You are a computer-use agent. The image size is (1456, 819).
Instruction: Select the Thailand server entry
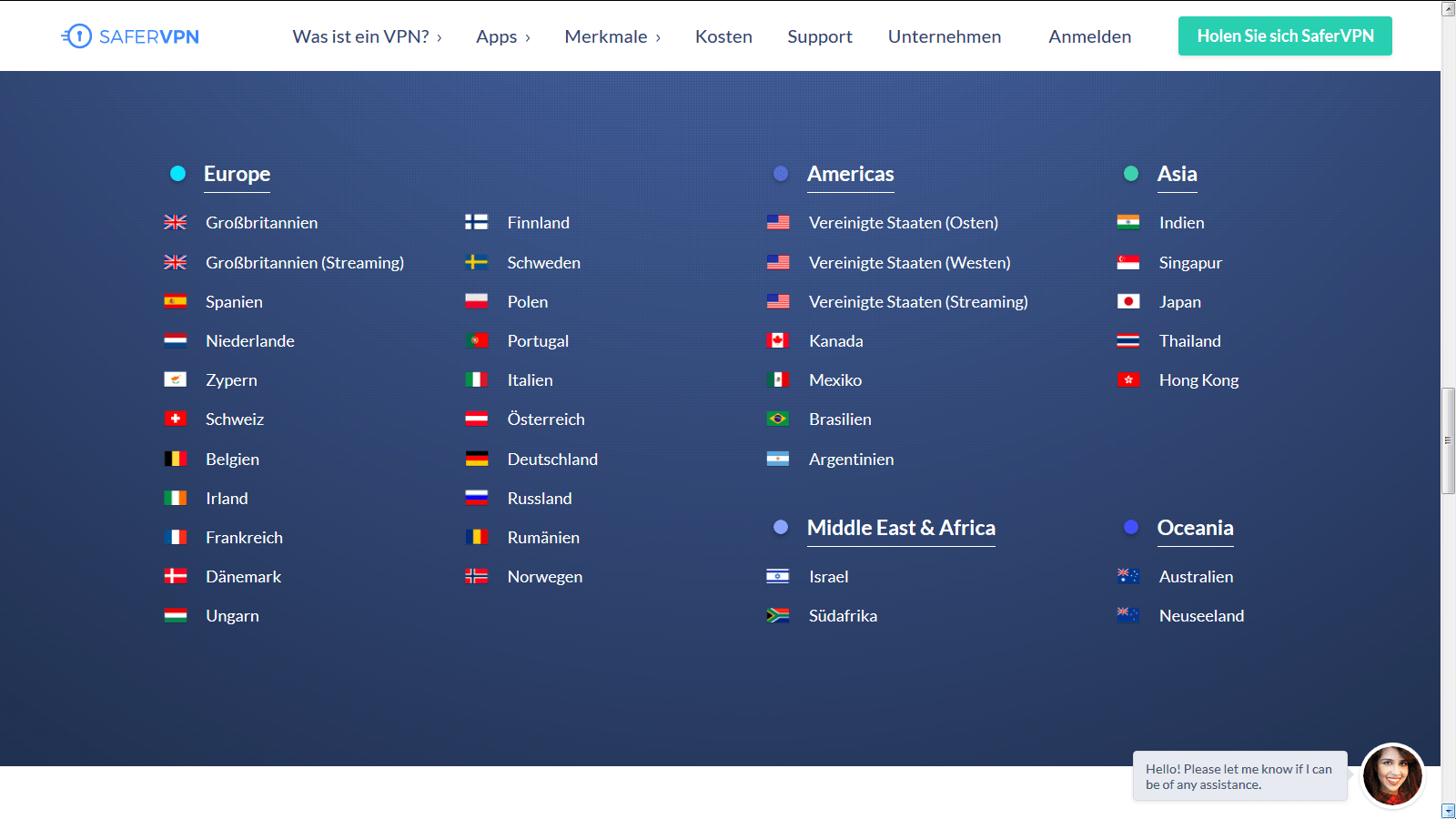point(1189,340)
